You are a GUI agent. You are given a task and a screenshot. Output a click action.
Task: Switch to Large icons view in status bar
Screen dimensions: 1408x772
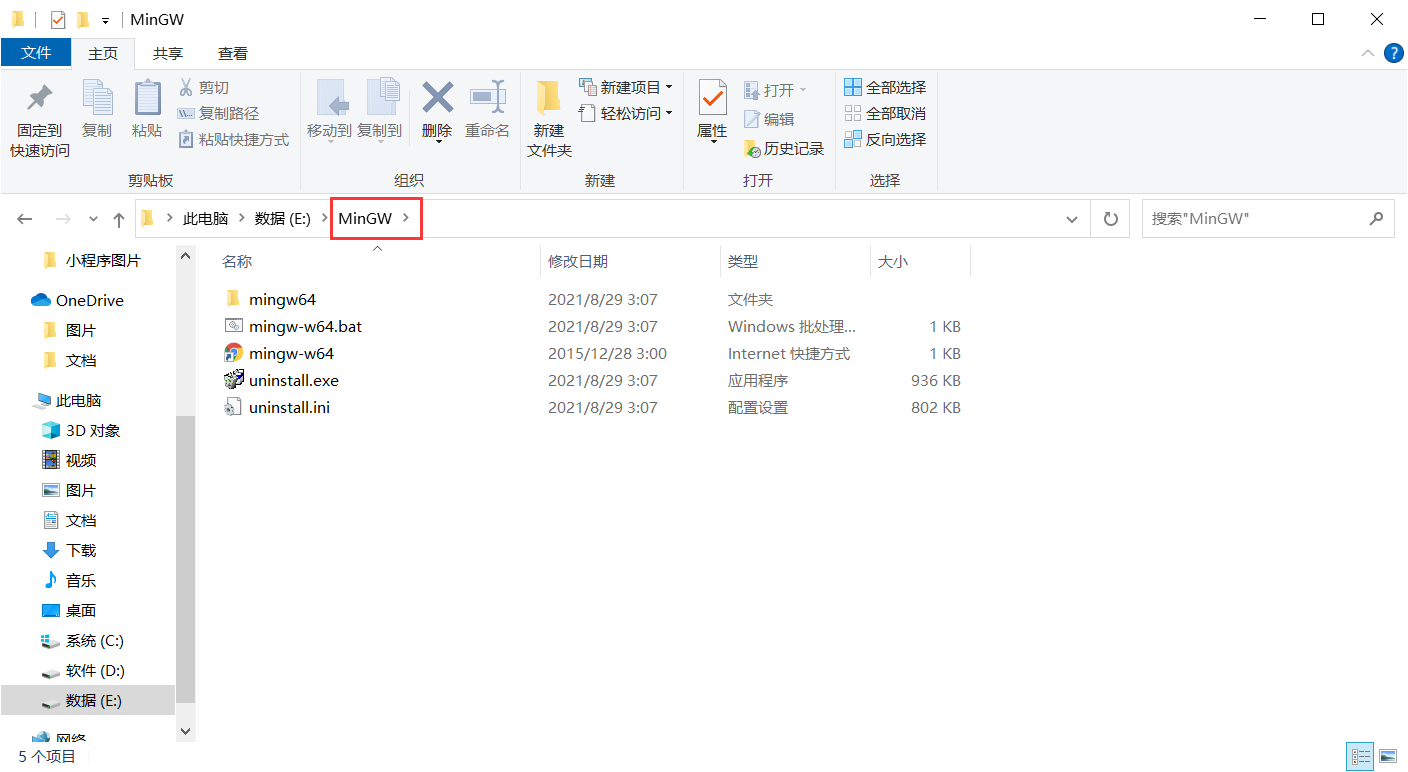click(1387, 756)
